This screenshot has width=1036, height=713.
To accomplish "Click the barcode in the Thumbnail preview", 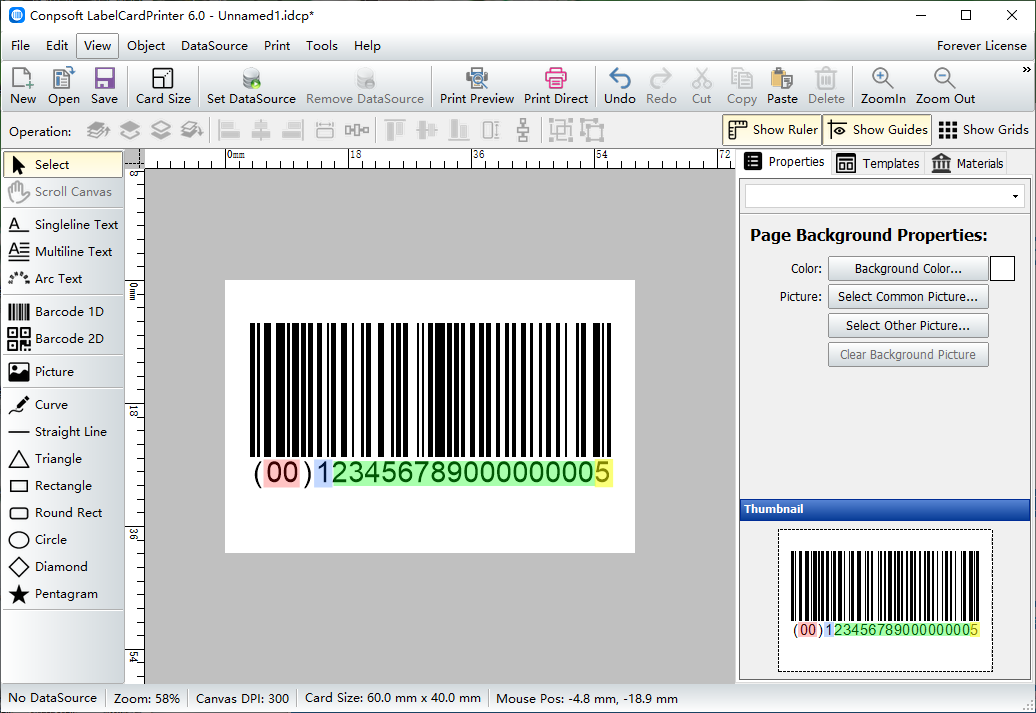I will click(x=885, y=594).
